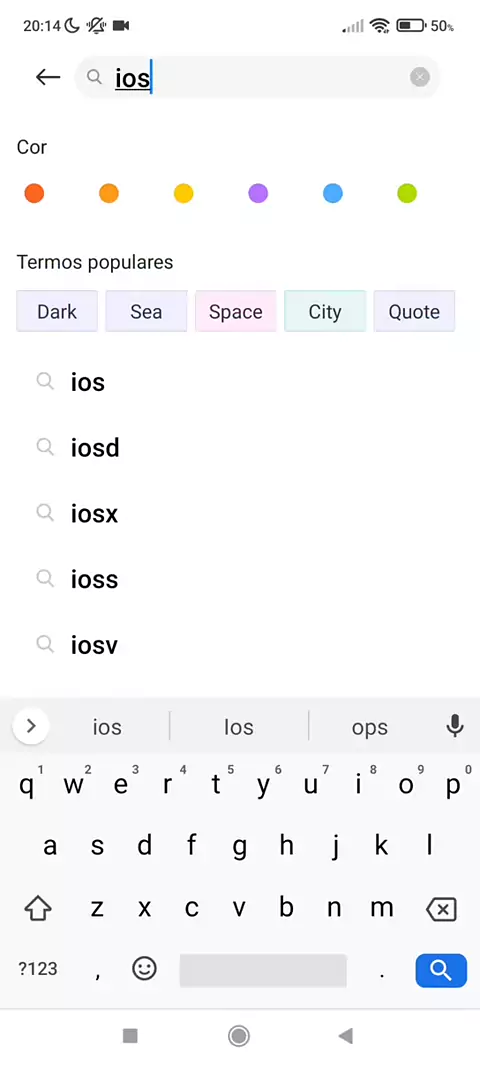The image size is (480, 1066).
Task: Select the iosx search suggestion
Action: pos(240,514)
